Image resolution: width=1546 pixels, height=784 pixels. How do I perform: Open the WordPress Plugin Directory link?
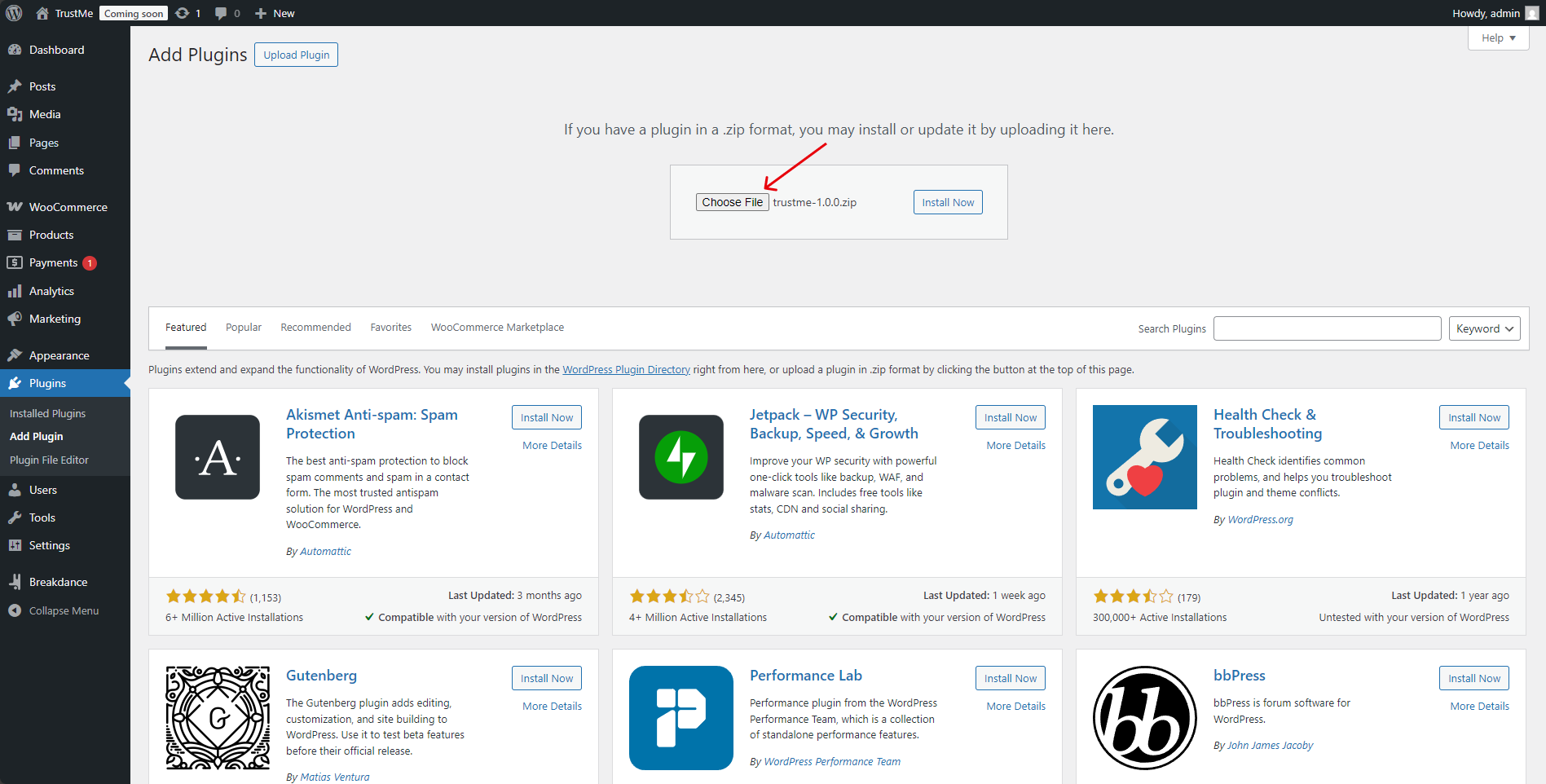coord(626,370)
